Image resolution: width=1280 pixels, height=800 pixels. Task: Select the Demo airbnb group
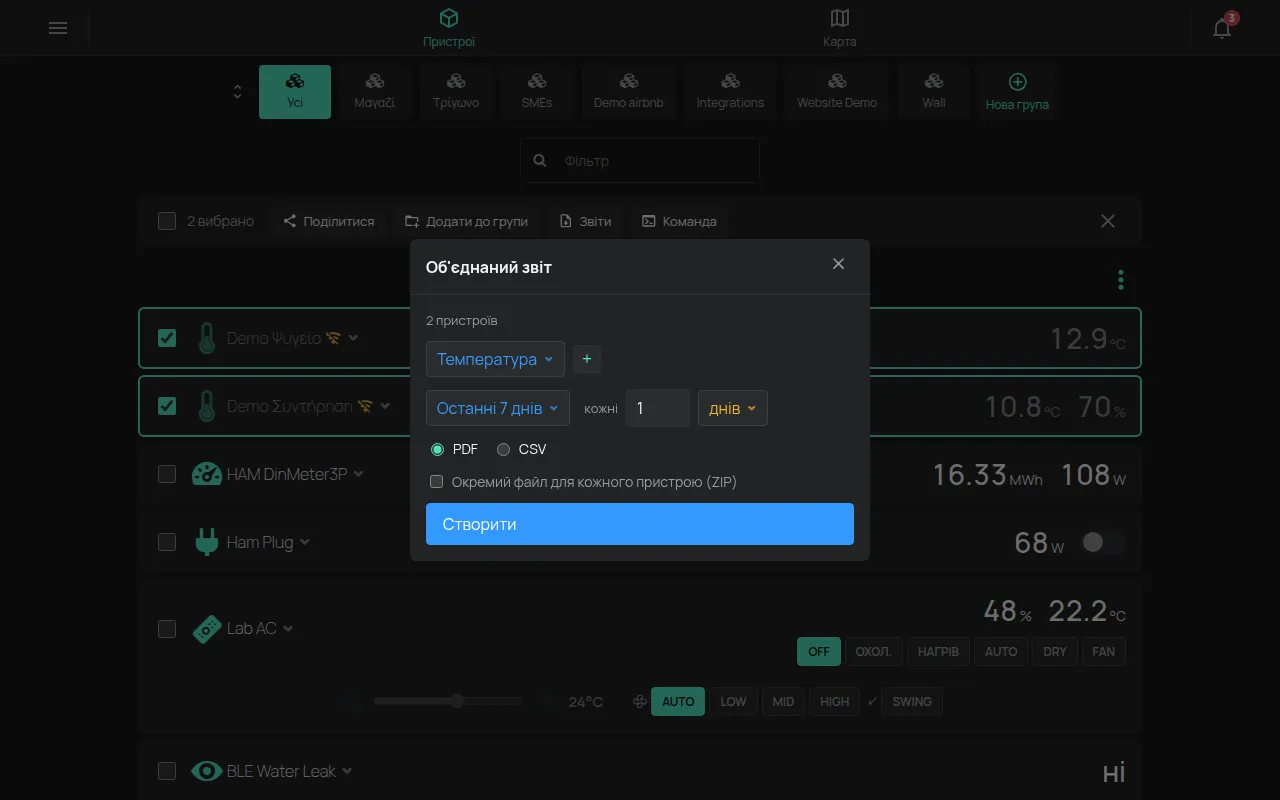(x=629, y=92)
